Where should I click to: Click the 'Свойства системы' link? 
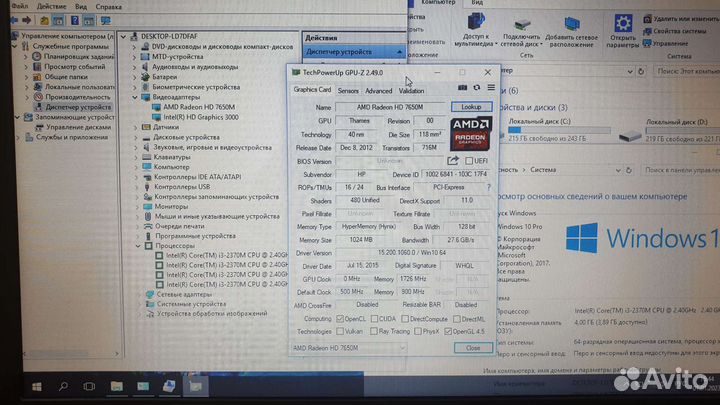pos(680,29)
